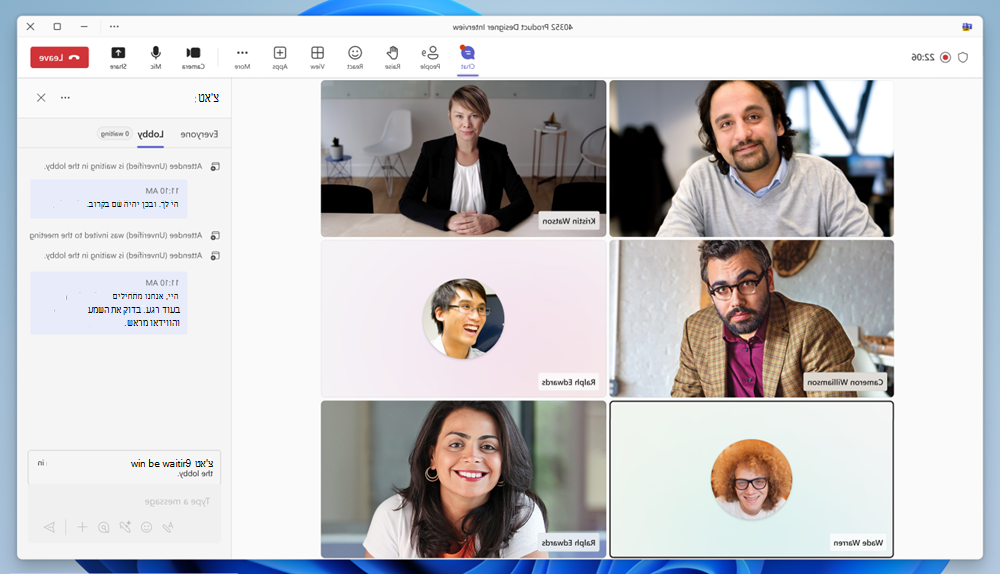Open text Format options icon
Viewport: 1000px width, 574px height.
(168, 527)
